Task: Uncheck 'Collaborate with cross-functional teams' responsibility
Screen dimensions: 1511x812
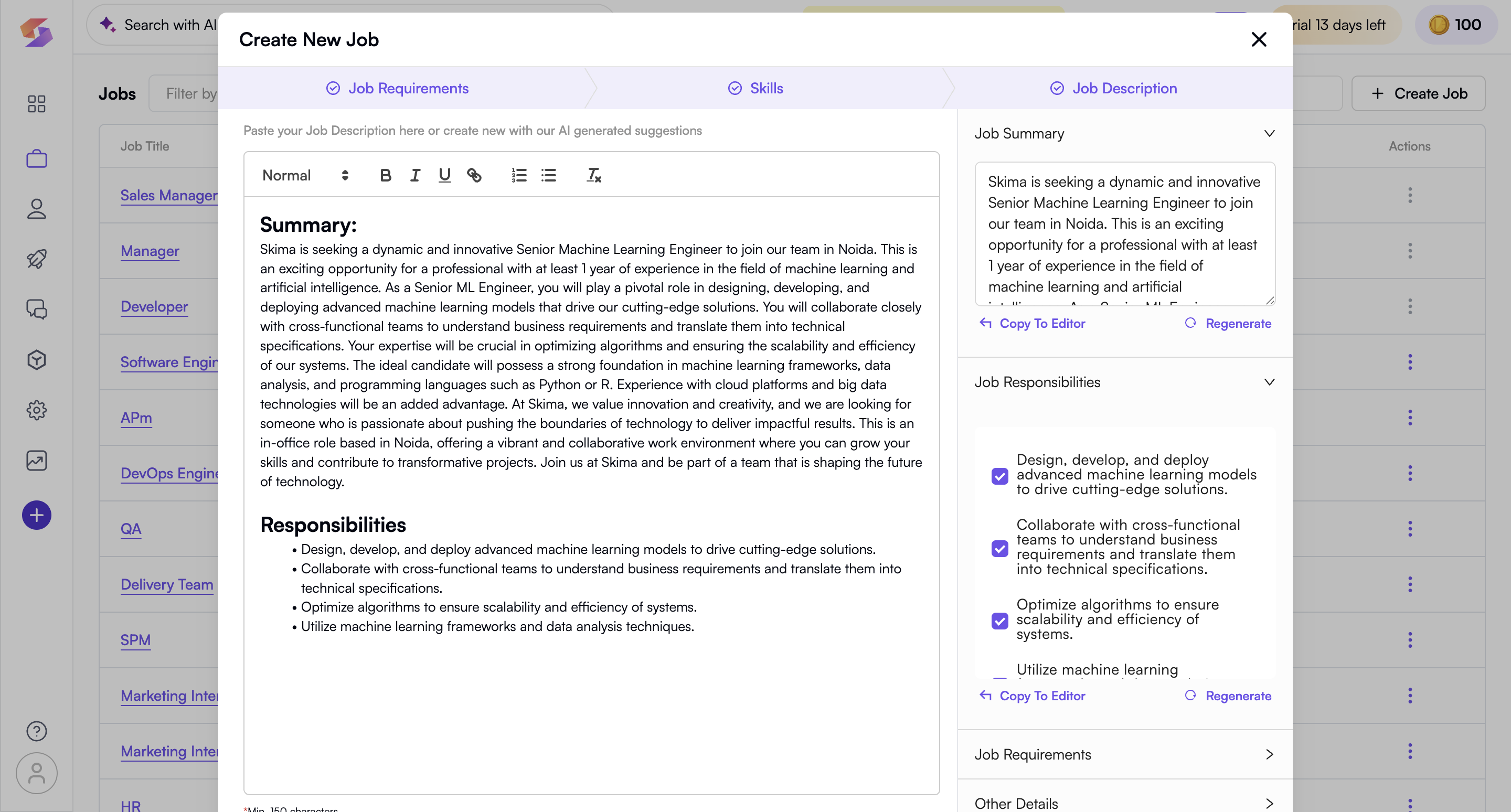Action: click(999, 548)
